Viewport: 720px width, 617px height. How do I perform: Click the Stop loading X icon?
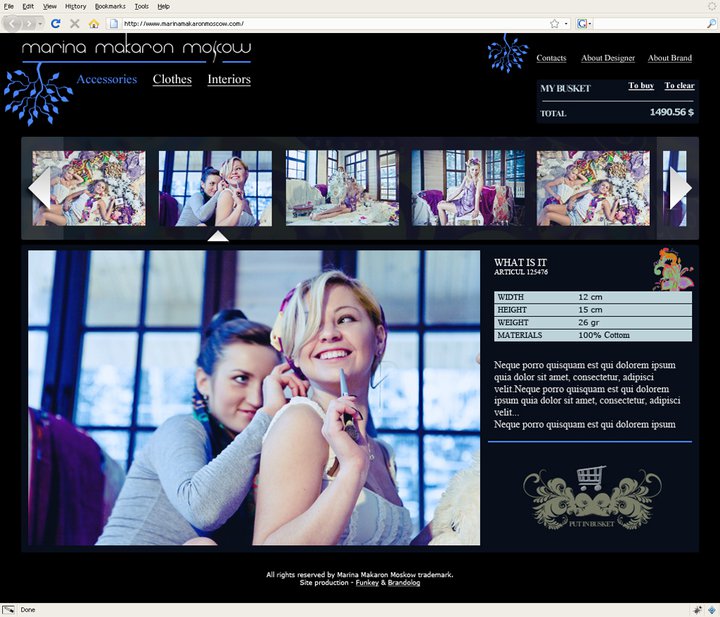point(74,23)
